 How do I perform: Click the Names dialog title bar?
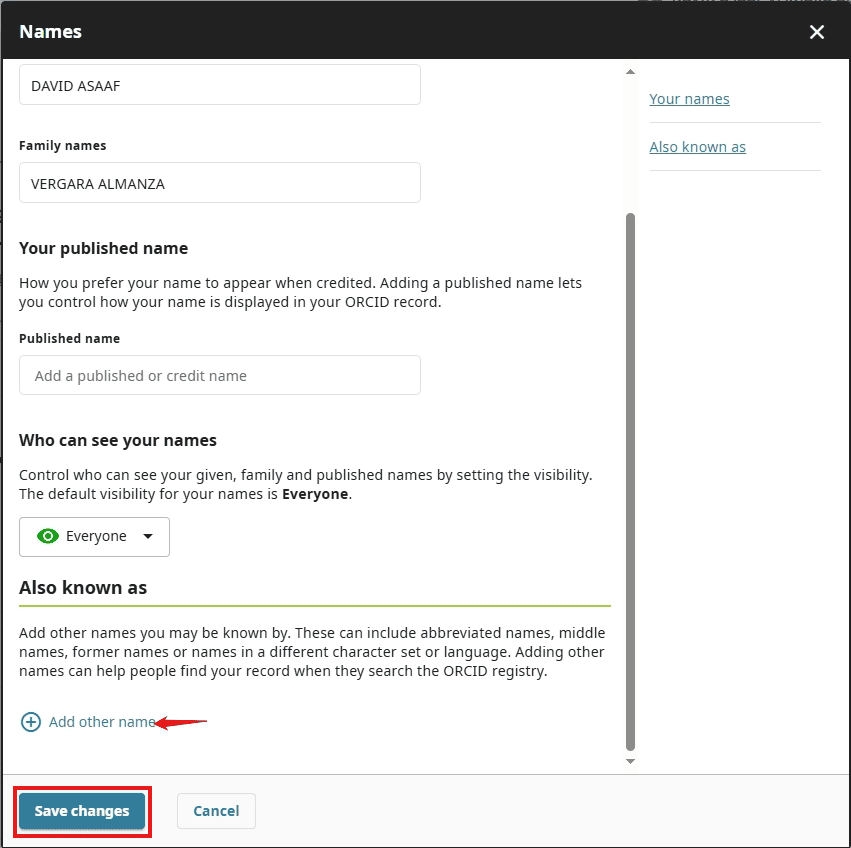tap(400, 32)
